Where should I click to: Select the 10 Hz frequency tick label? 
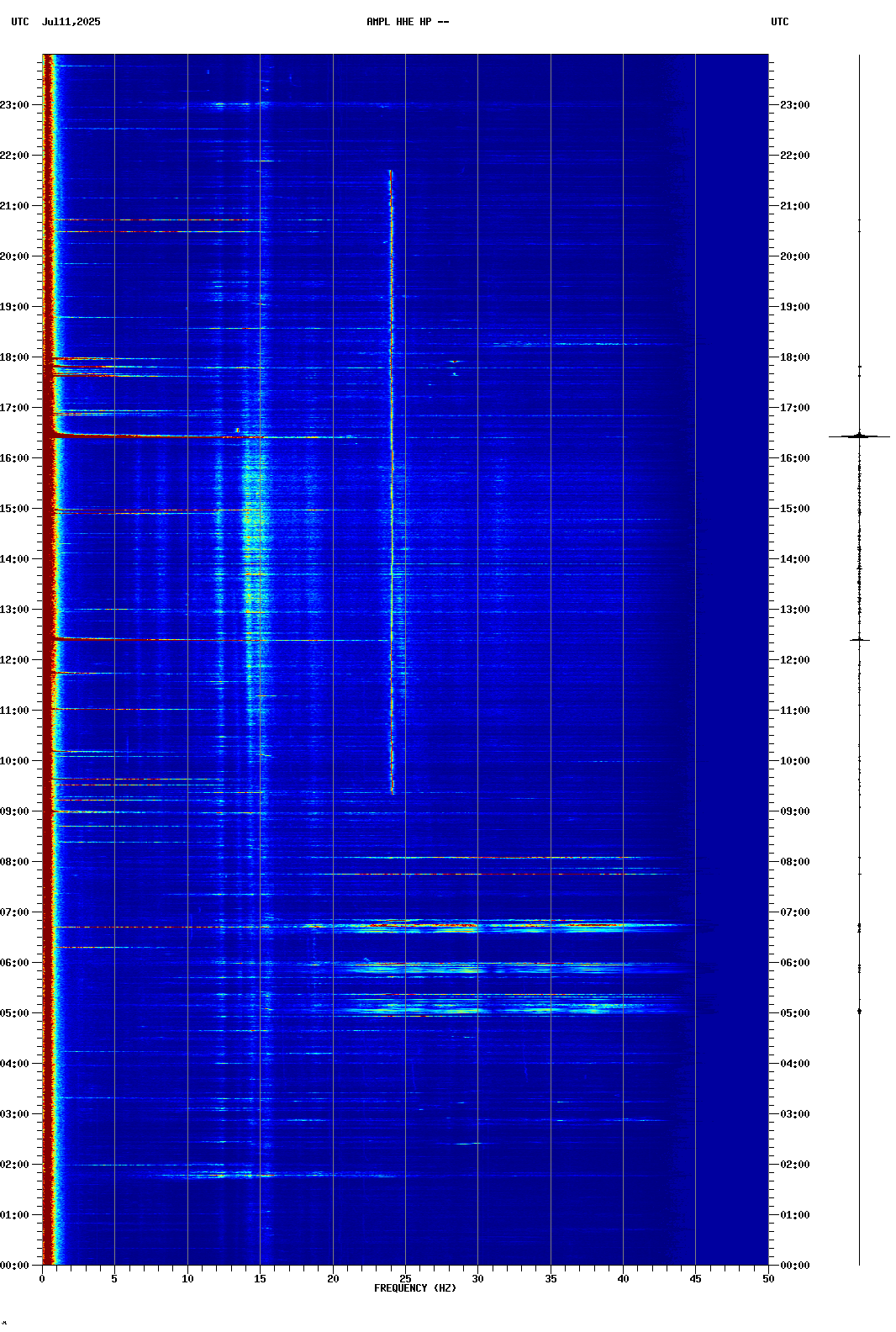(x=187, y=1279)
